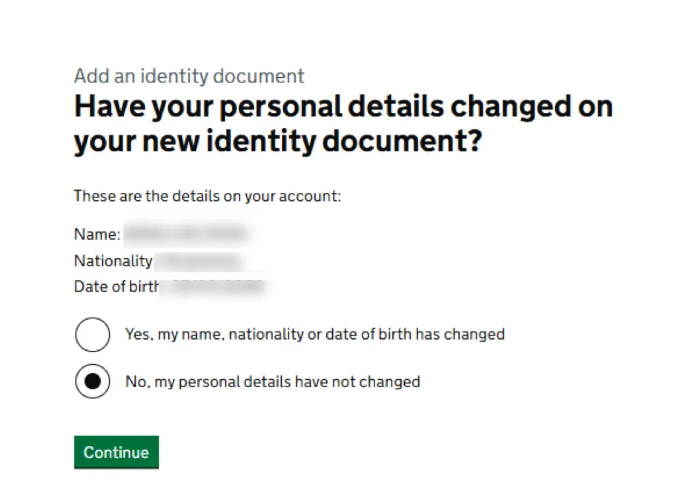Click 'No, my personal details have not changed' label

click(272, 381)
